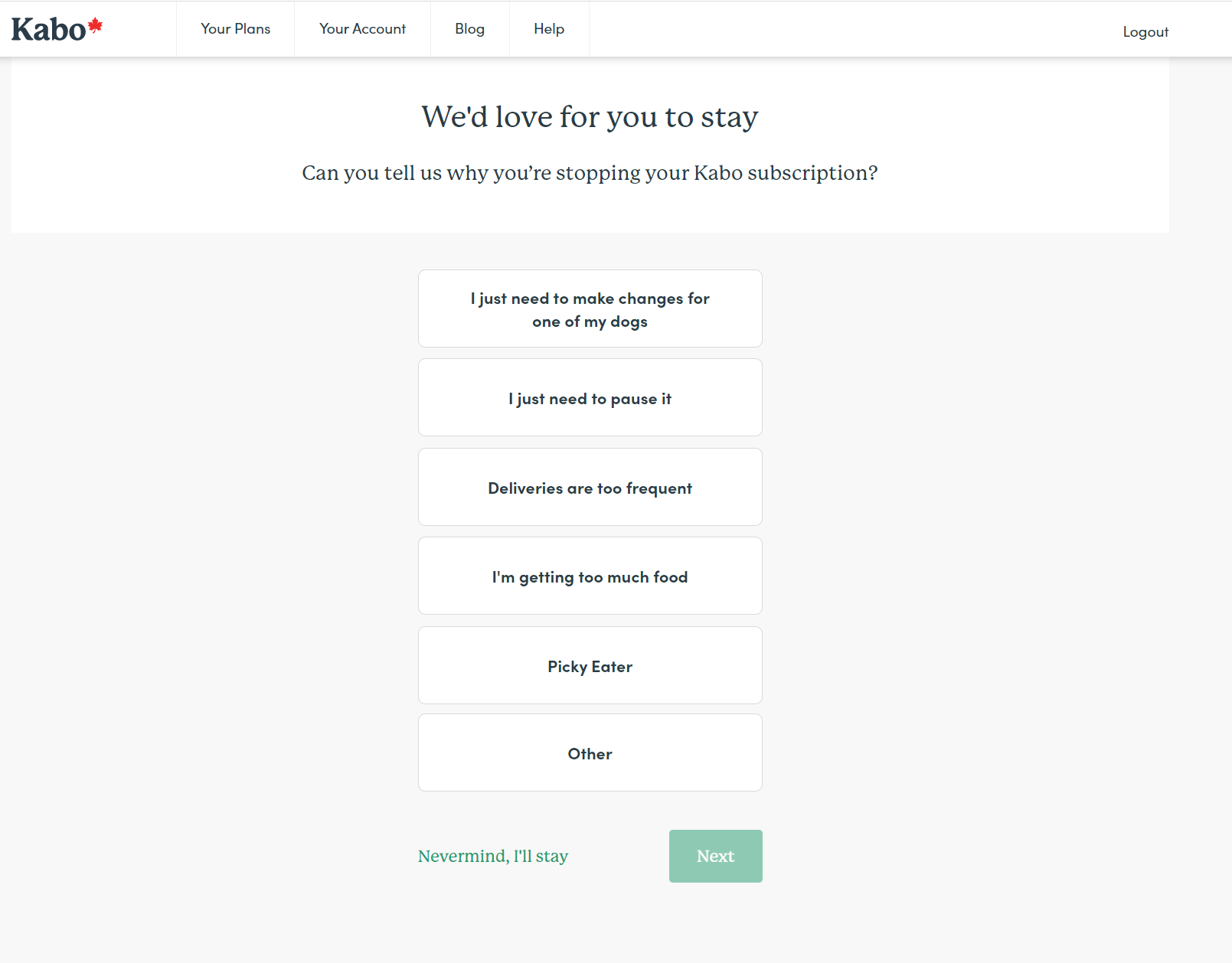Select 'make changes for one of my dogs'
1232x963 pixels.
click(x=590, y=309)
